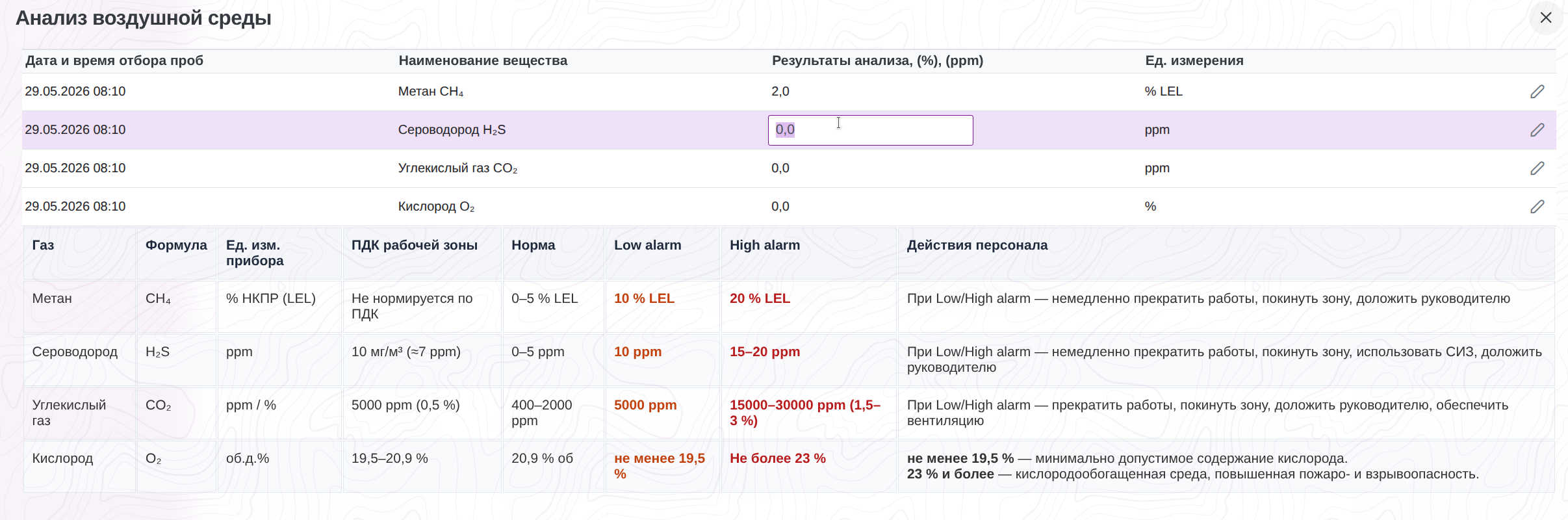Click the Дата и время отбора проб header
This screenshot has height=520, width=1568.
point(114,60)
